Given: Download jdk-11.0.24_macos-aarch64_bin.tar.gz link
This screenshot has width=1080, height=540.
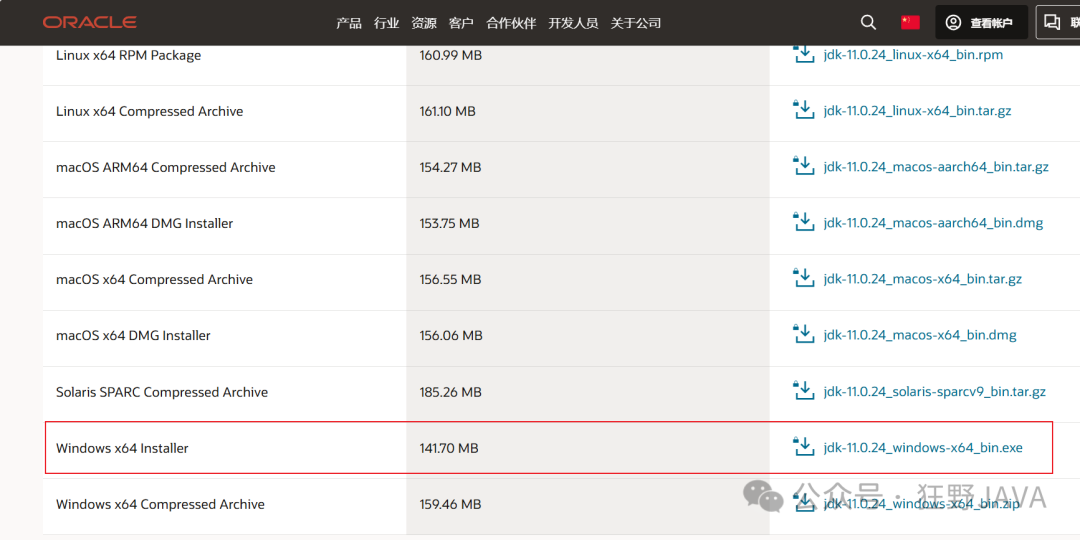Looking at the screenshot, I should click(x=936, y=167).
